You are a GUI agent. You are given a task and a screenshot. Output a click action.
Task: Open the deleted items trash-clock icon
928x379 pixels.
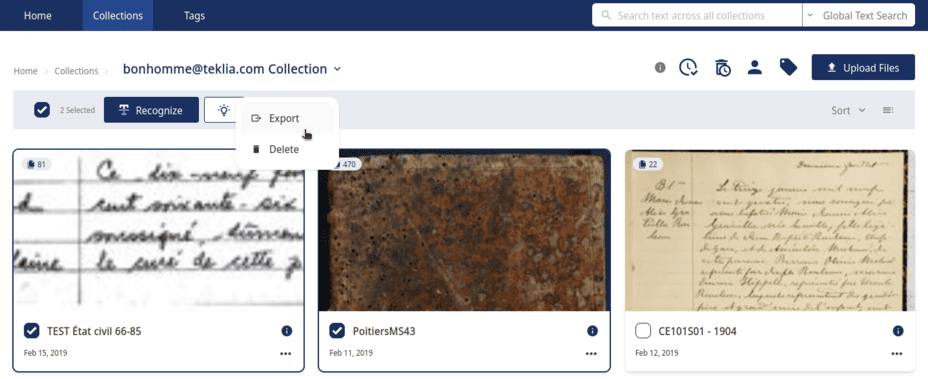[x=722, y=68]
